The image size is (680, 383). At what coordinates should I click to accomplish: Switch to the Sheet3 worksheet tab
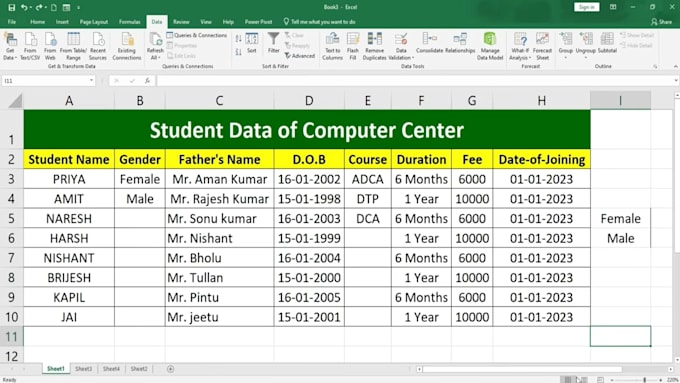click(x=83, y=369)
